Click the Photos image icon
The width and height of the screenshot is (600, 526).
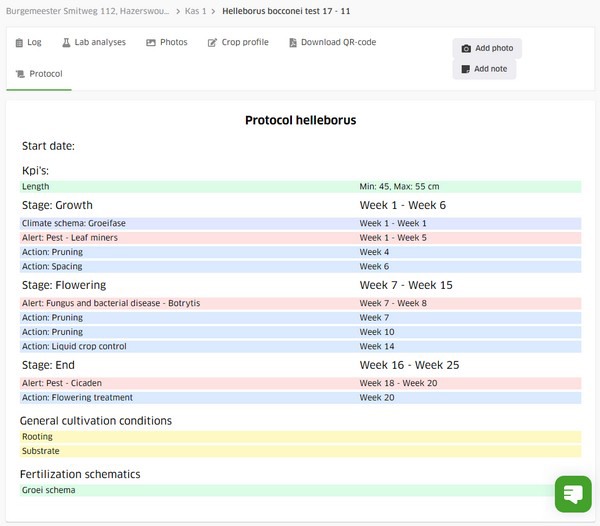coord(151,43)
